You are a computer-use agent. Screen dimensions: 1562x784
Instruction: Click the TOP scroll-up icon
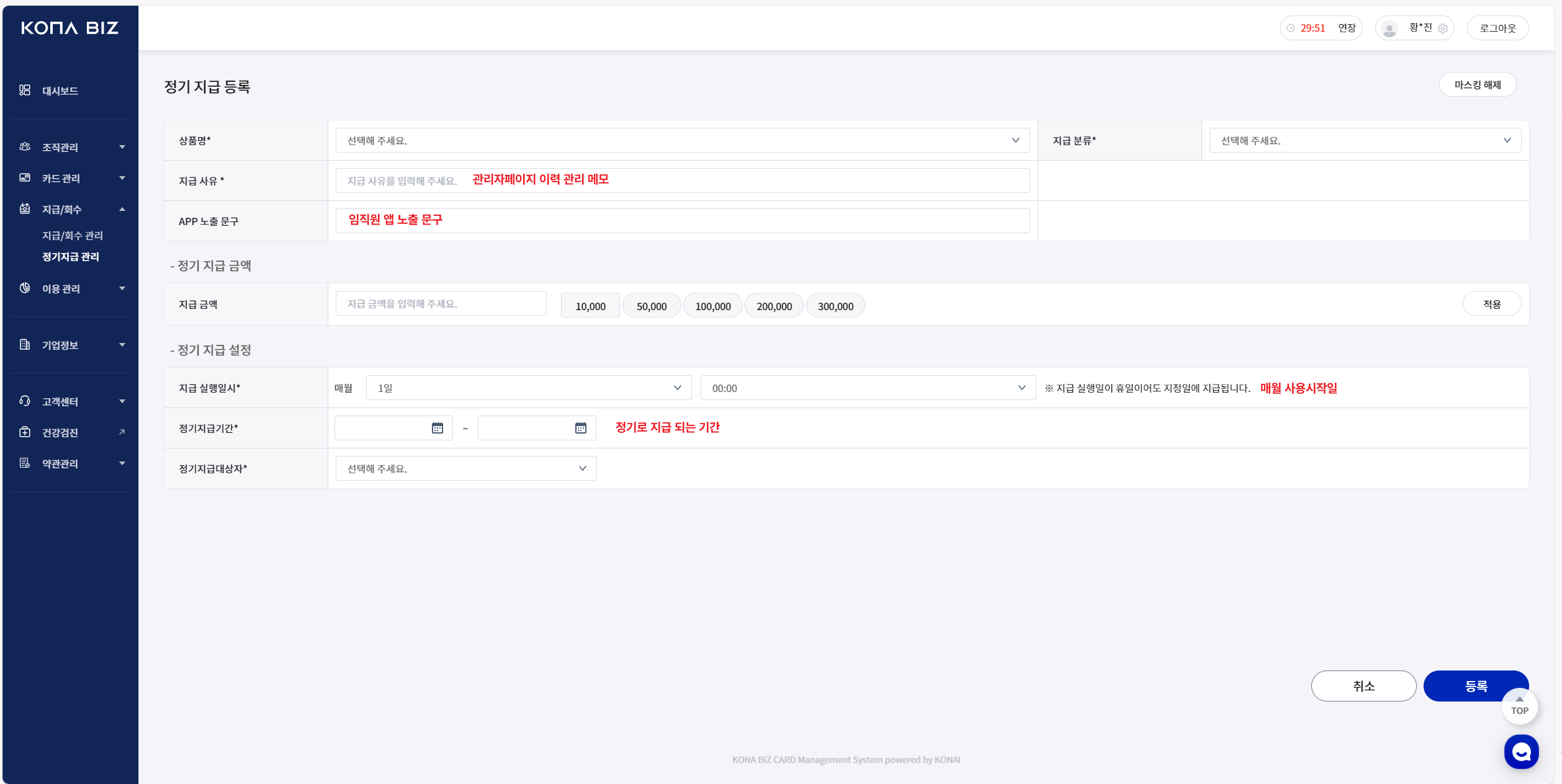click(x=1519, y=706)
